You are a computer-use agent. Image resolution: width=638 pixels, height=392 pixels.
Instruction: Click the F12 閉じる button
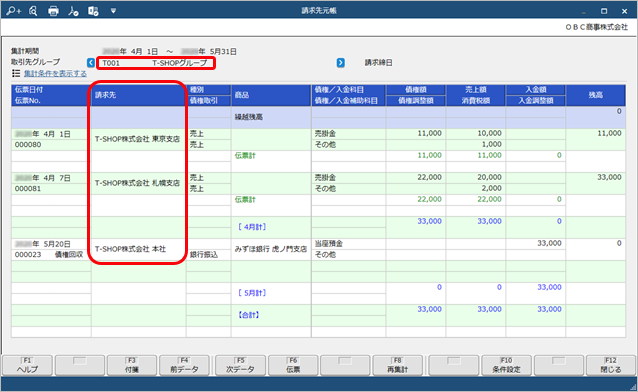[x=611, y=365]
